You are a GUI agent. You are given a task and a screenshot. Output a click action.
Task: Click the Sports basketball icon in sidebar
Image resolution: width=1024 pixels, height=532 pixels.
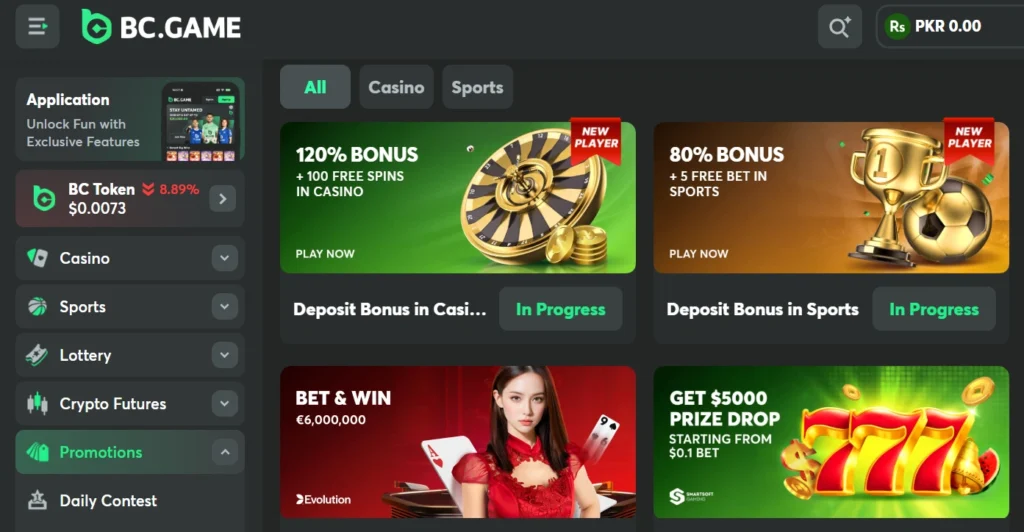[x=37, y=306]
